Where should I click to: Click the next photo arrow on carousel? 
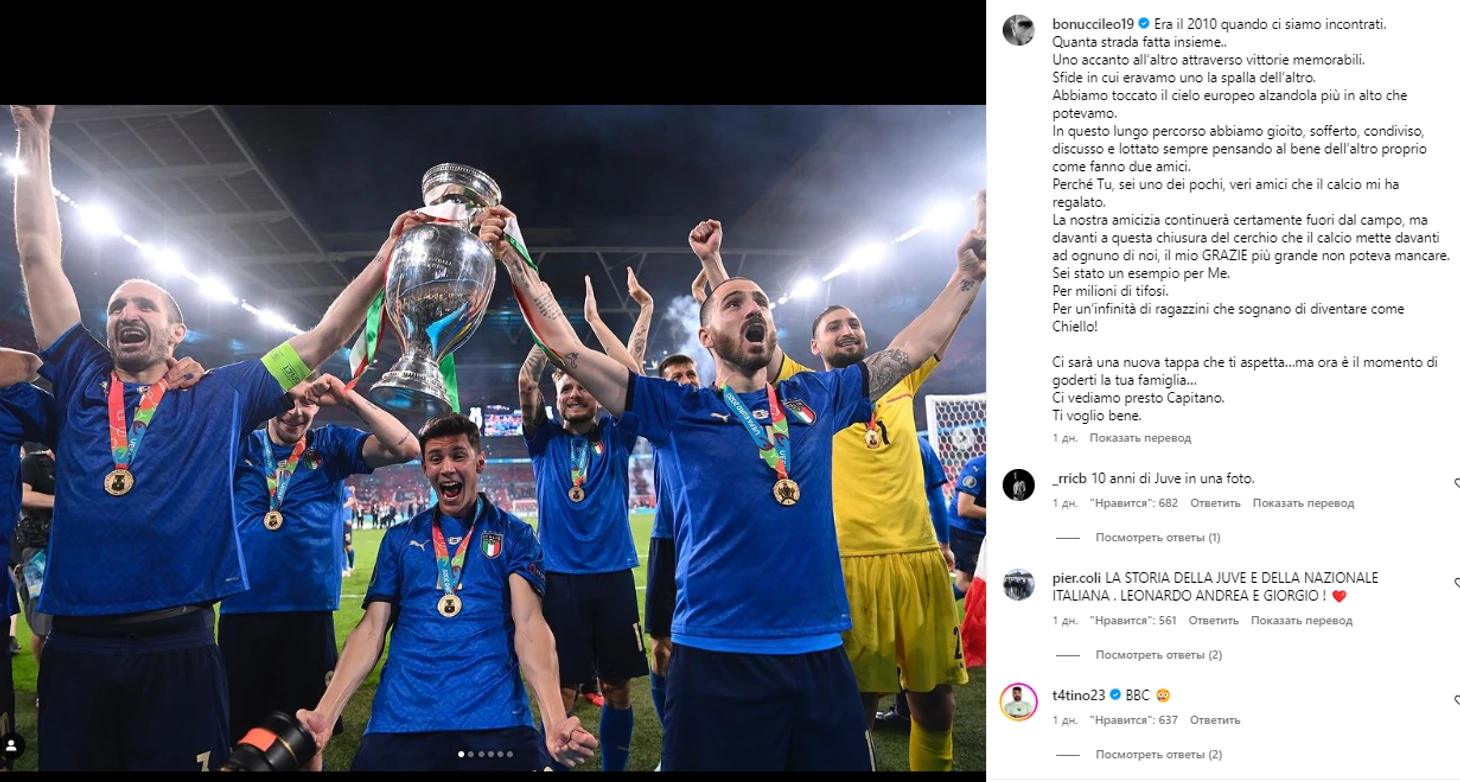click(x=962, y=437)
